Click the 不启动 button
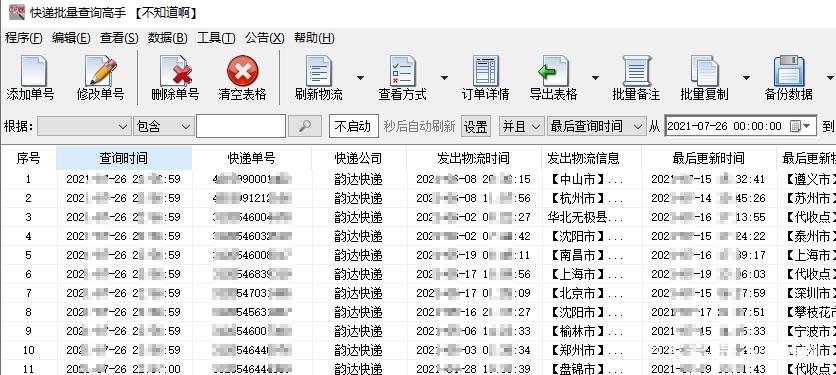 (x=353, y=126)
